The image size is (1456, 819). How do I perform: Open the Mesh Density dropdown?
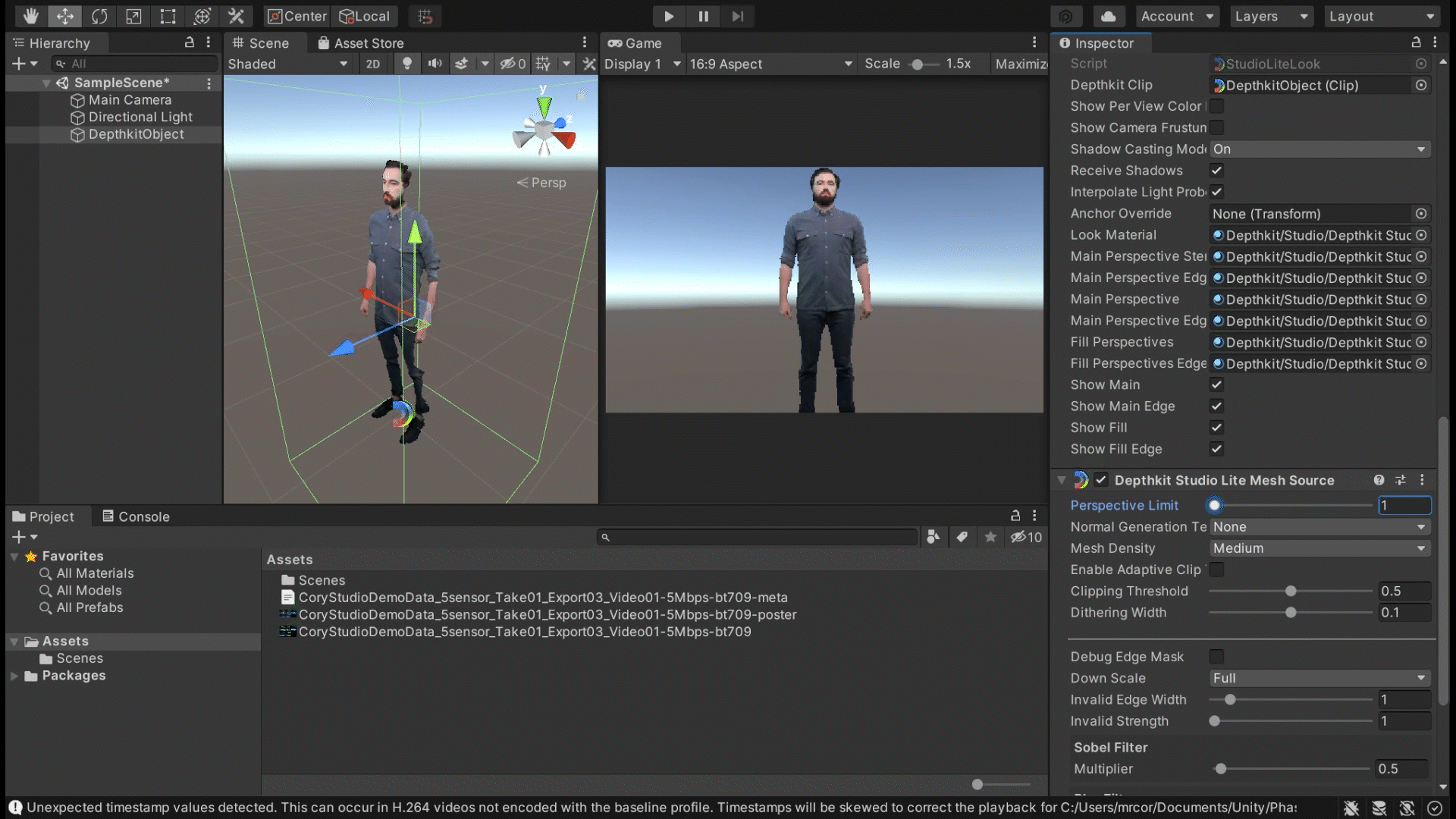pos(1319,548)
